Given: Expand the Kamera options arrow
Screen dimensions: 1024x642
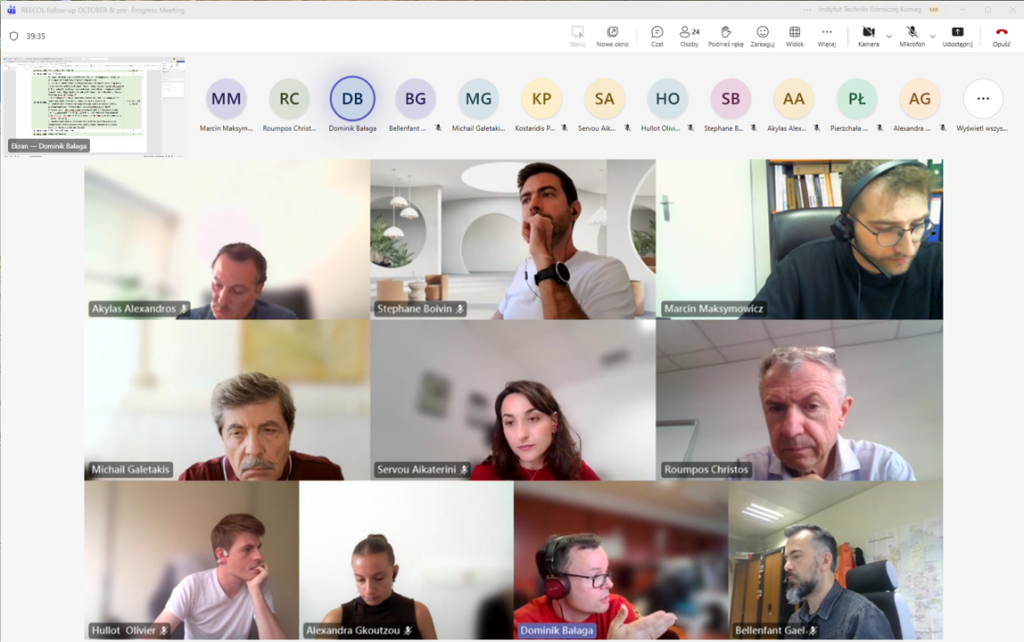Looking at the screenshot, I should (889, 35).
